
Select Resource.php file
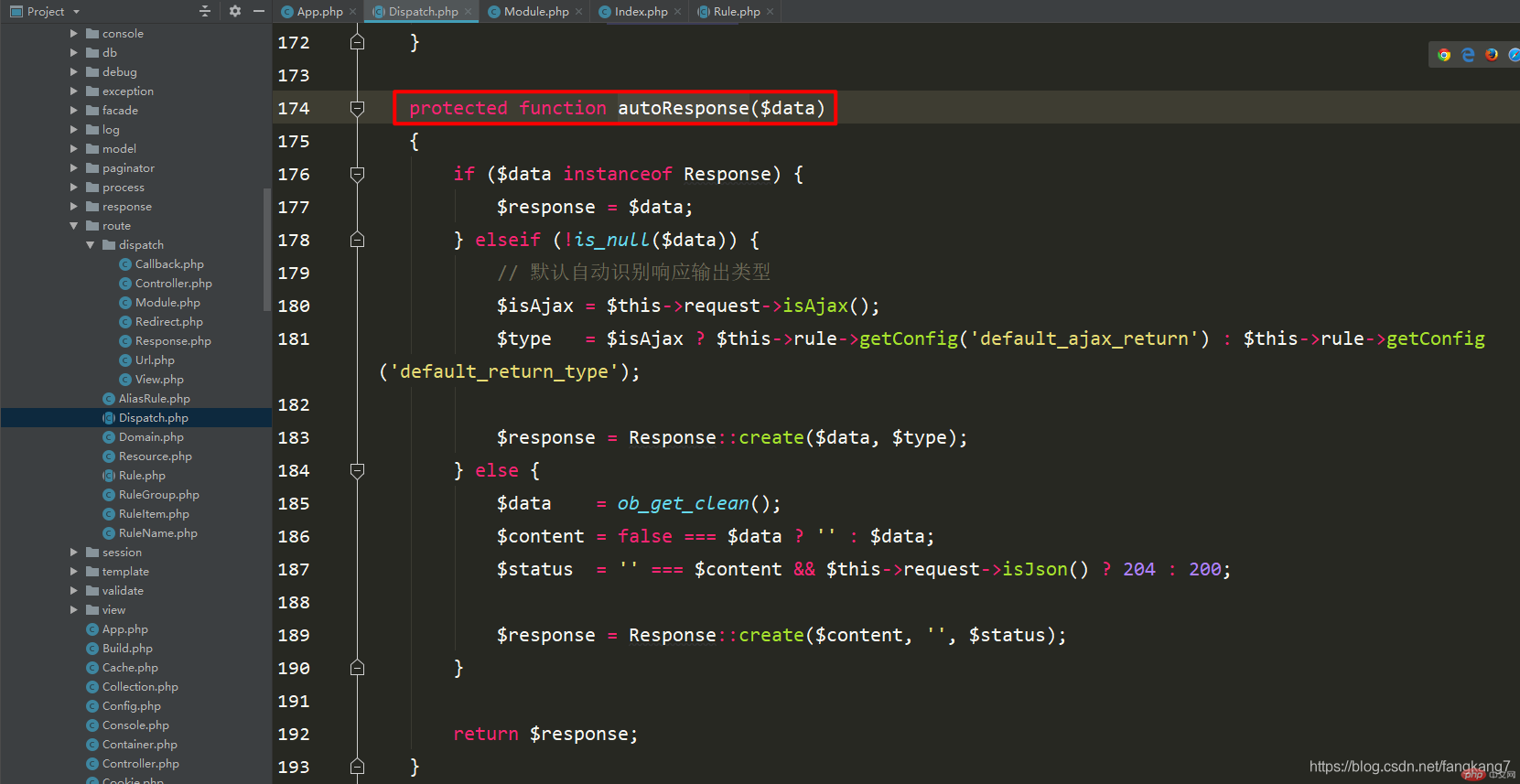[155, 456]
